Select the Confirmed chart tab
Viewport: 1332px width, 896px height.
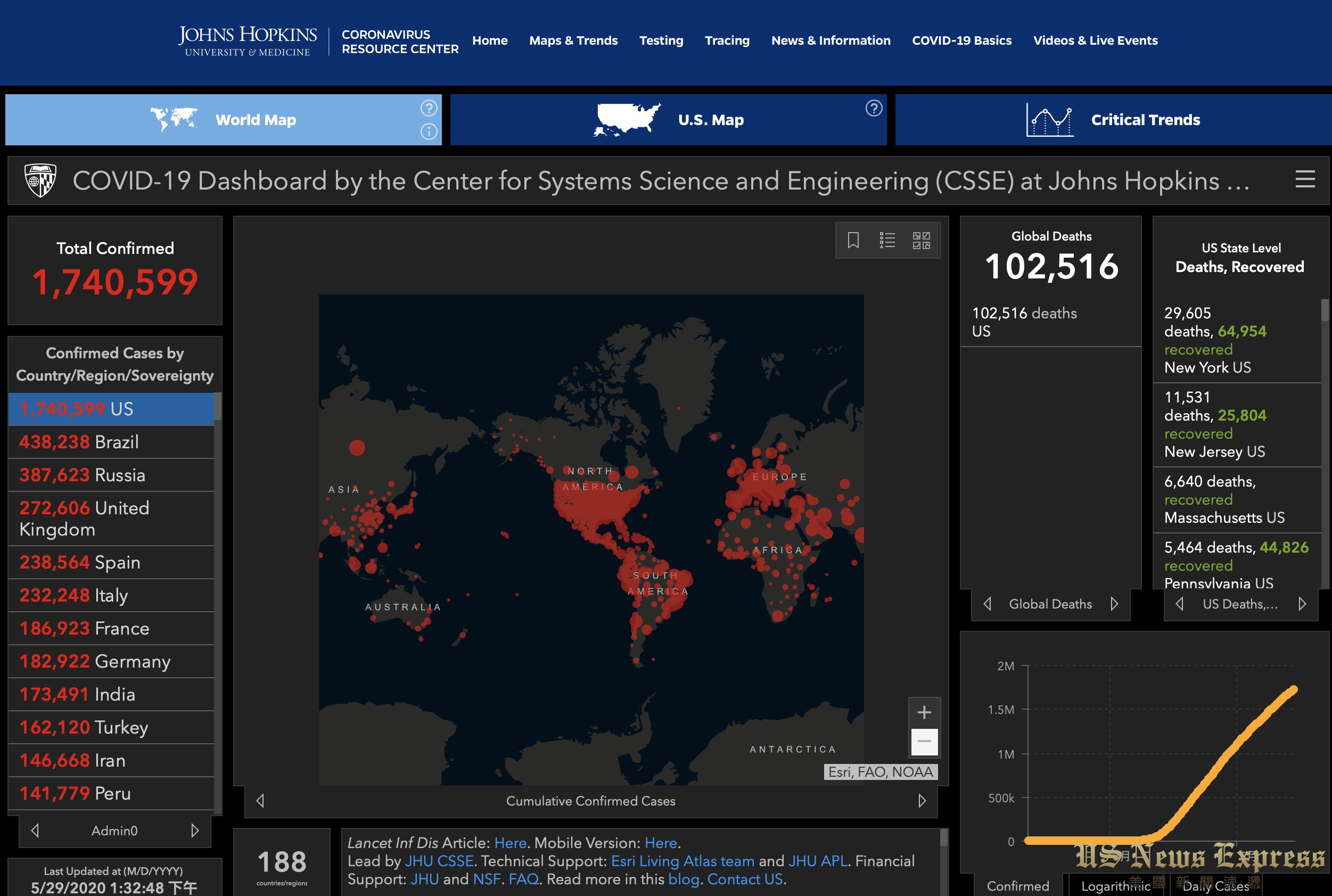[1017, 885]
